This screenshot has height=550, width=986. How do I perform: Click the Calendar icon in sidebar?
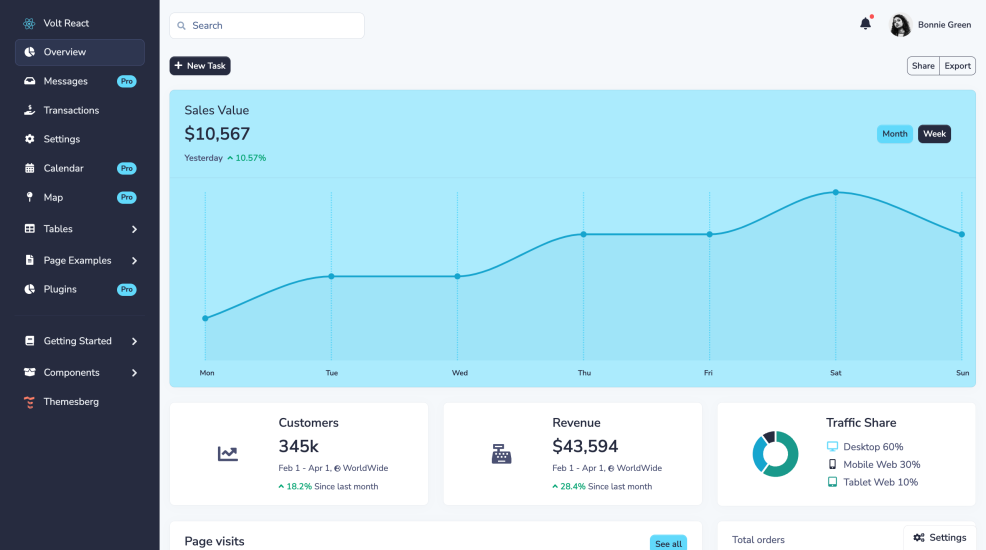[30, 168]
